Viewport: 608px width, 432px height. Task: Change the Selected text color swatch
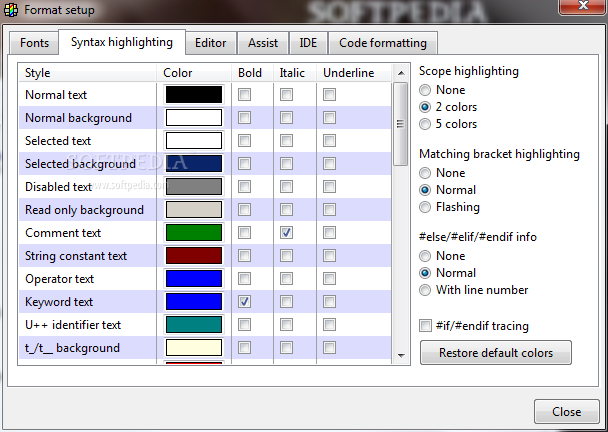coord(194,140)
